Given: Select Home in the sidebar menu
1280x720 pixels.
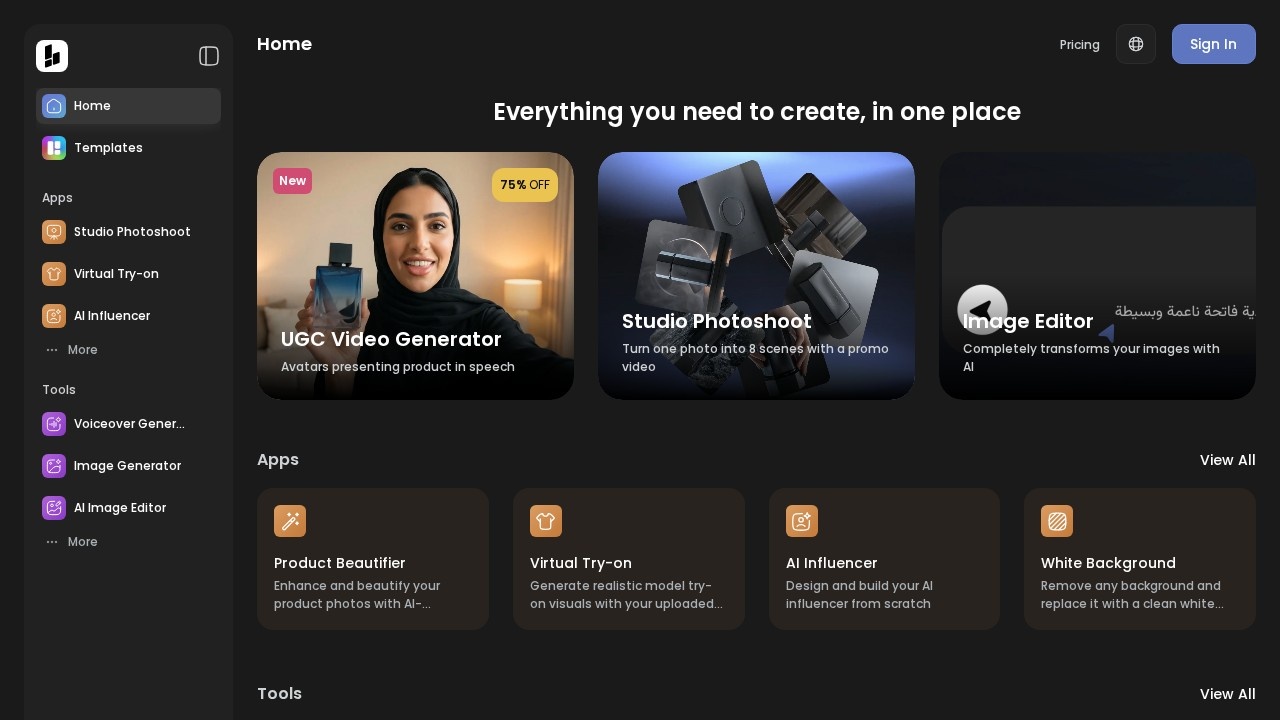Looking at the screenshot, I should point(128,106).
